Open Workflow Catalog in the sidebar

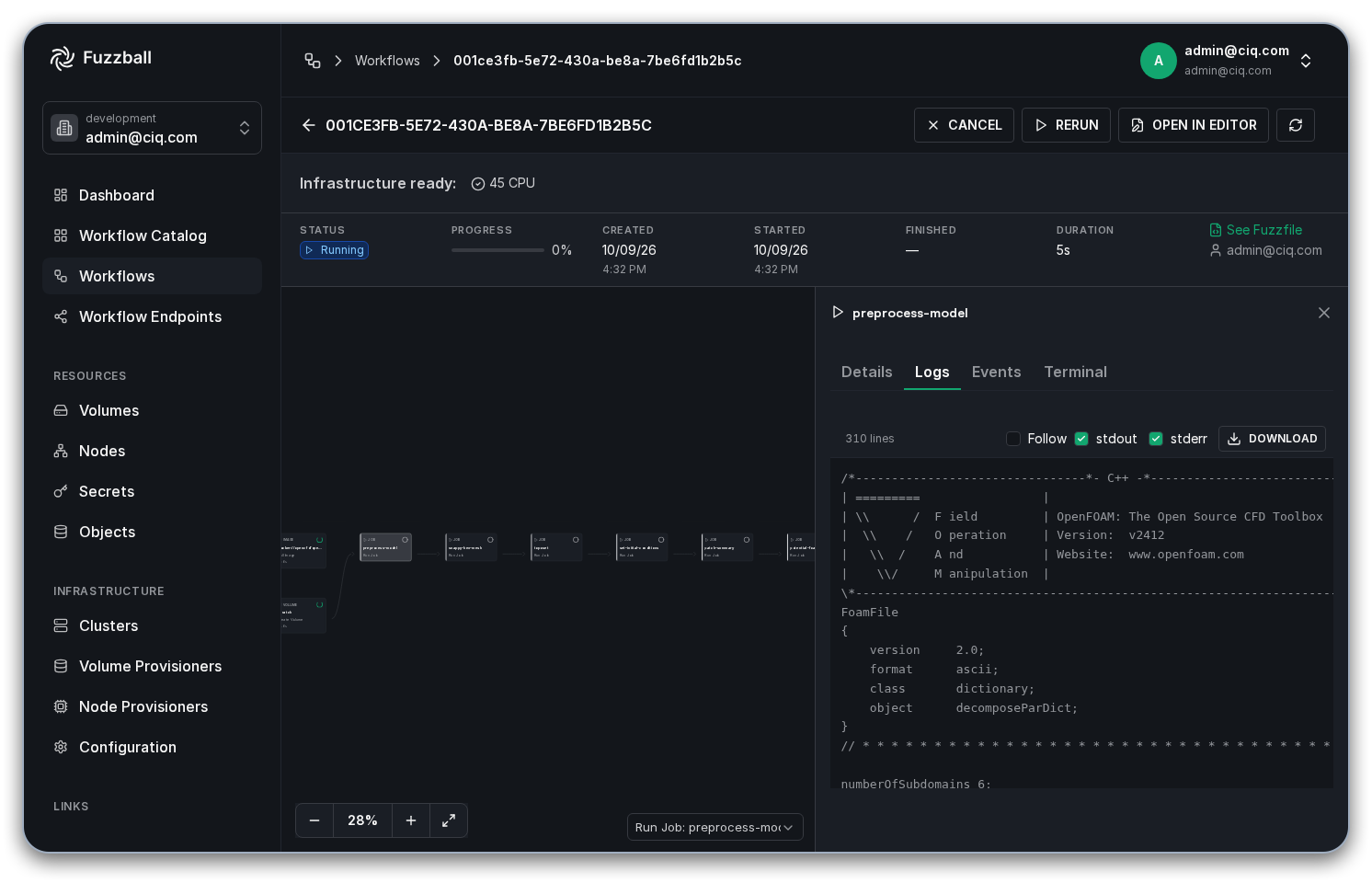point(152,235)
